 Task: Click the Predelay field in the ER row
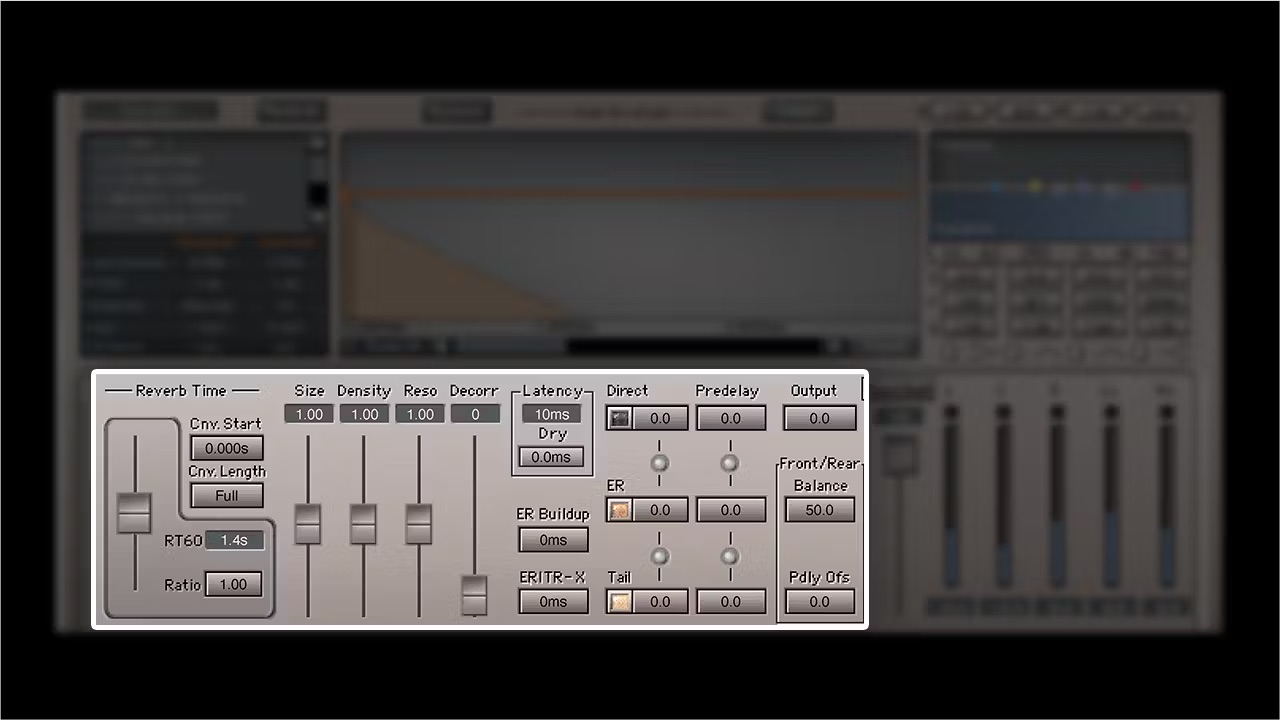click(731, 510)
